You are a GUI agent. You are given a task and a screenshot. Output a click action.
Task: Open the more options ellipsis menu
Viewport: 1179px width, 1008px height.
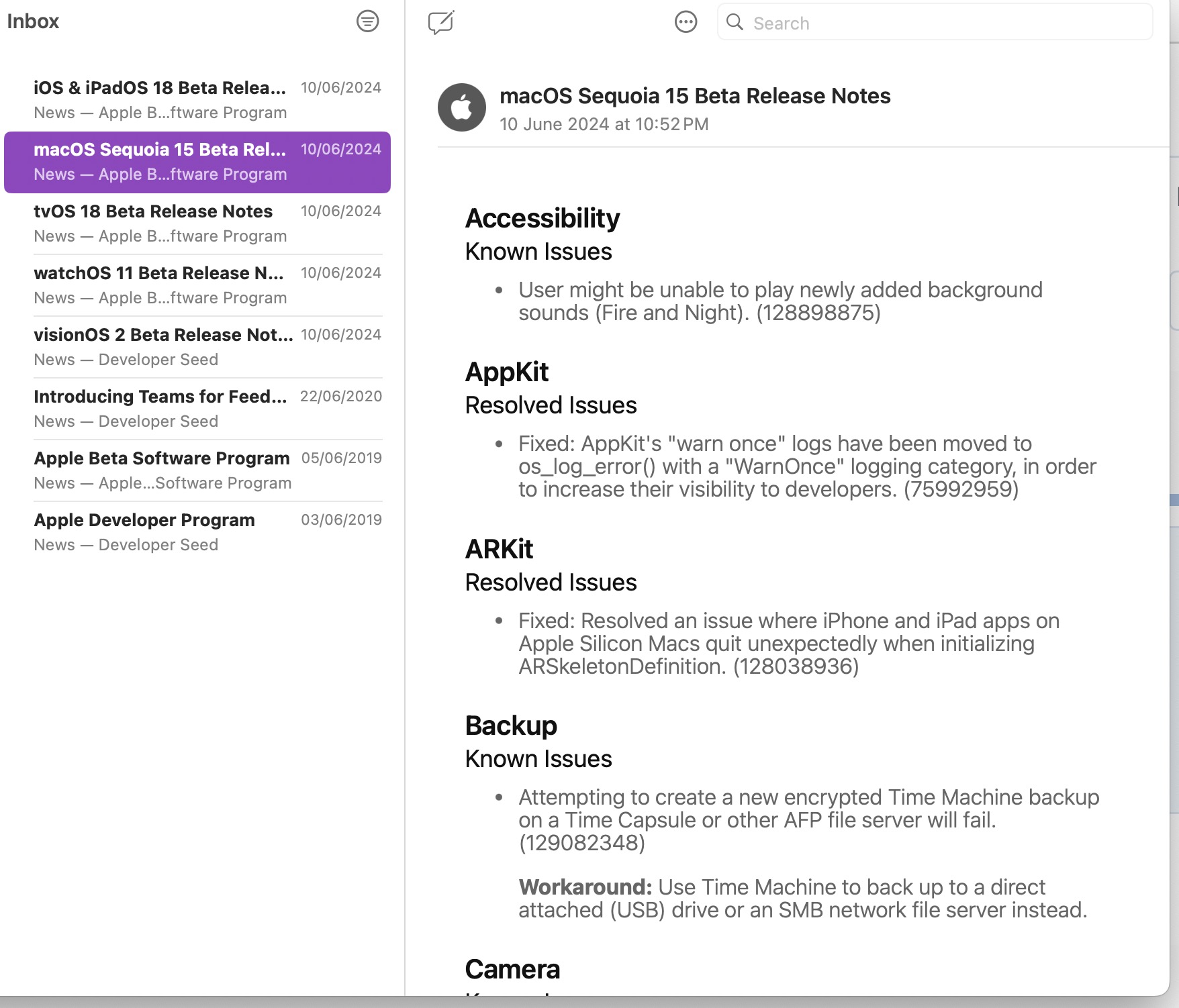click(x=686, y=22)
